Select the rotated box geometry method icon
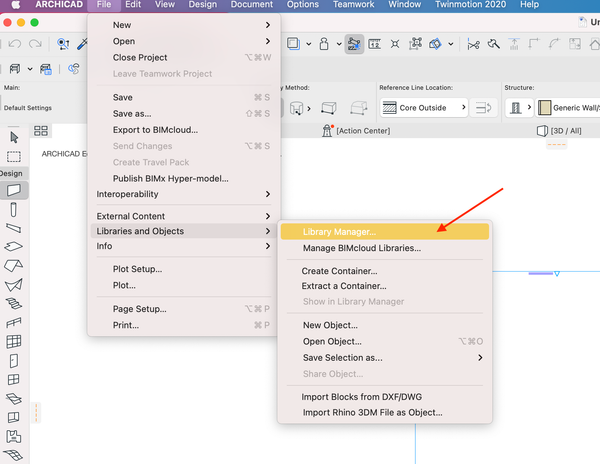 coord(359,108)
